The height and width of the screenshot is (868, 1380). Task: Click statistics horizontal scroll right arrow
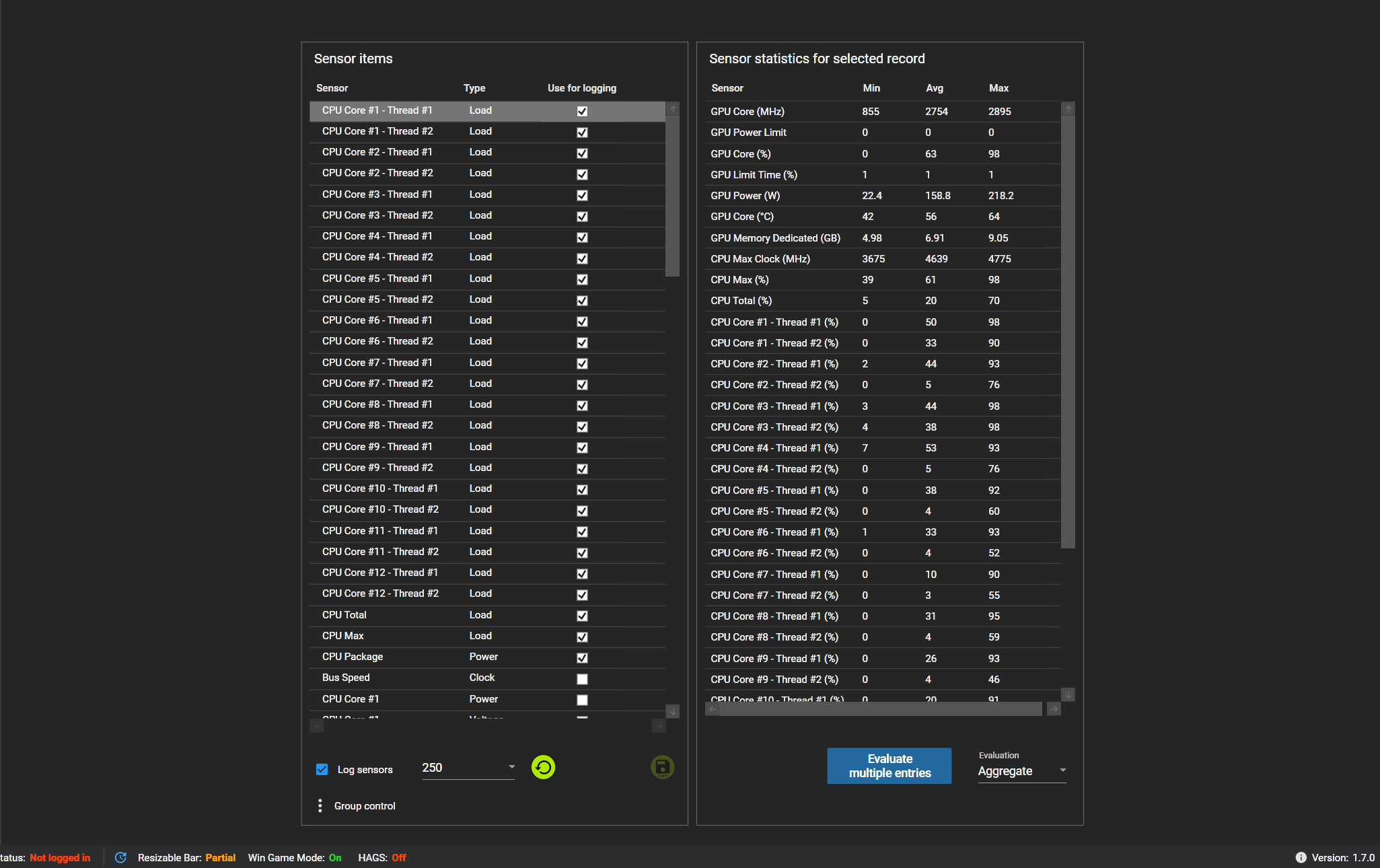point(1054,709)
